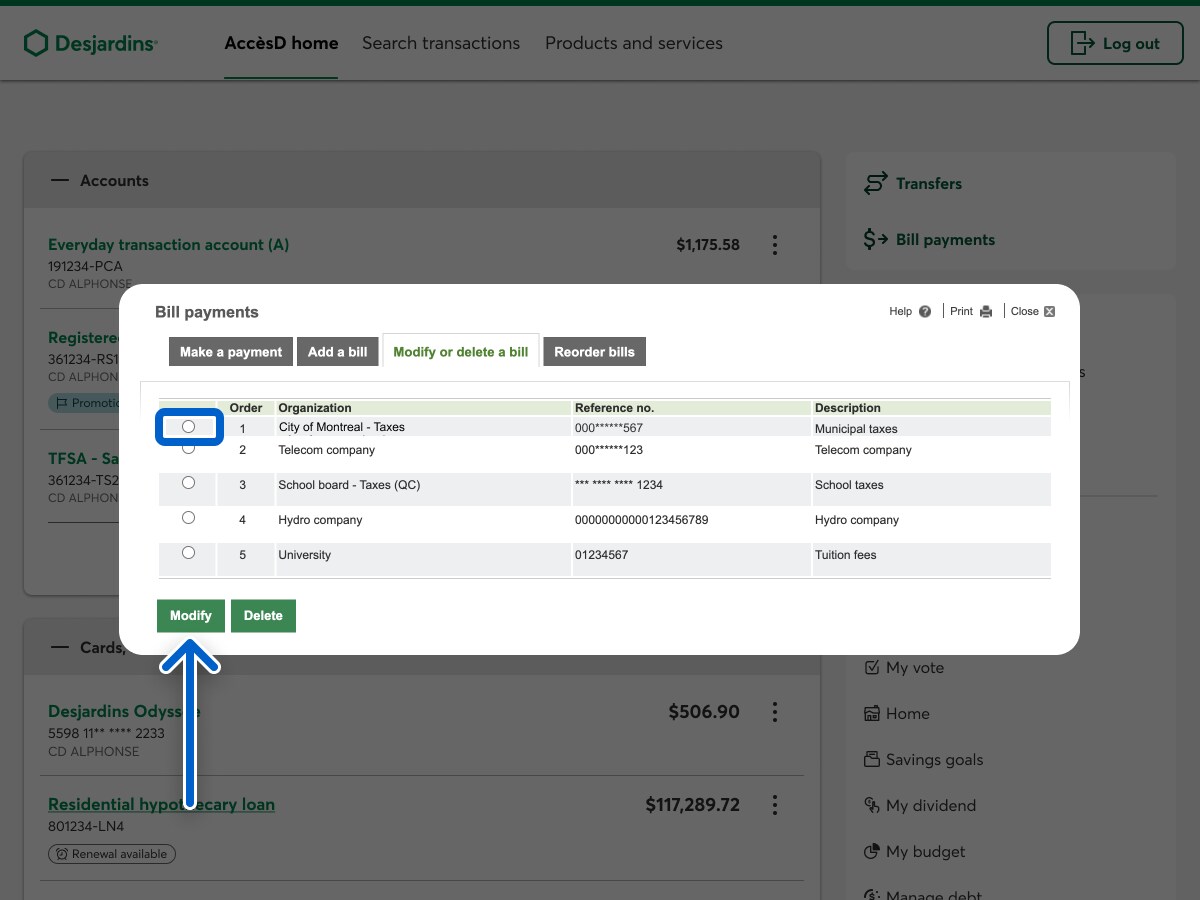Click the green Modify button

pyautogui.click(x=190, y=616)
